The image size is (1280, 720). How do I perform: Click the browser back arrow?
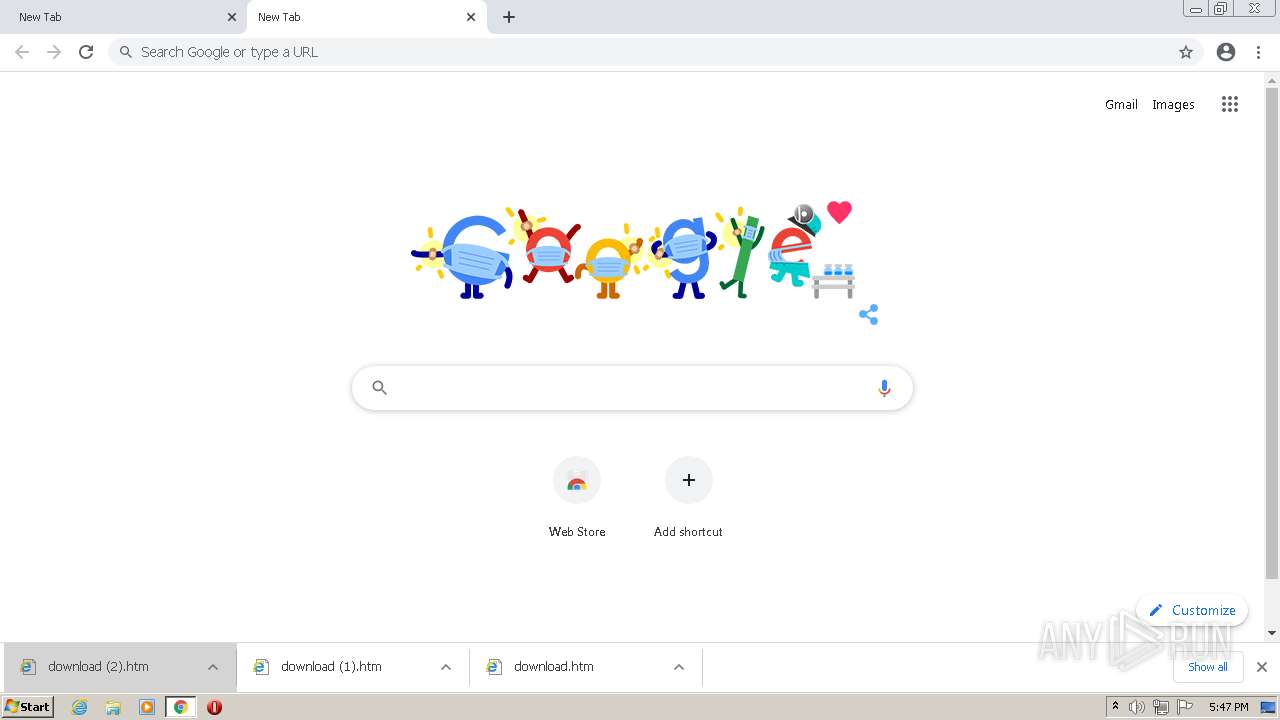coord(22,52)
